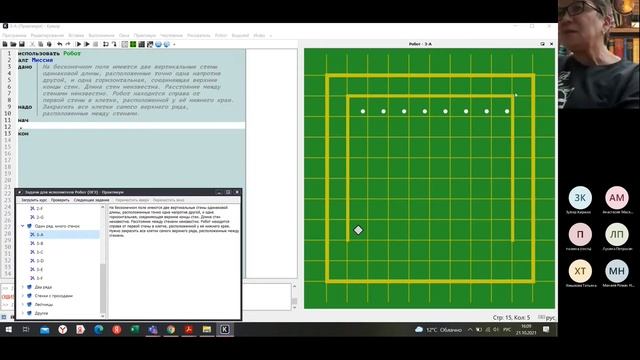
Task: Open the Редактирование menu
Action: [x=47, y=36]
